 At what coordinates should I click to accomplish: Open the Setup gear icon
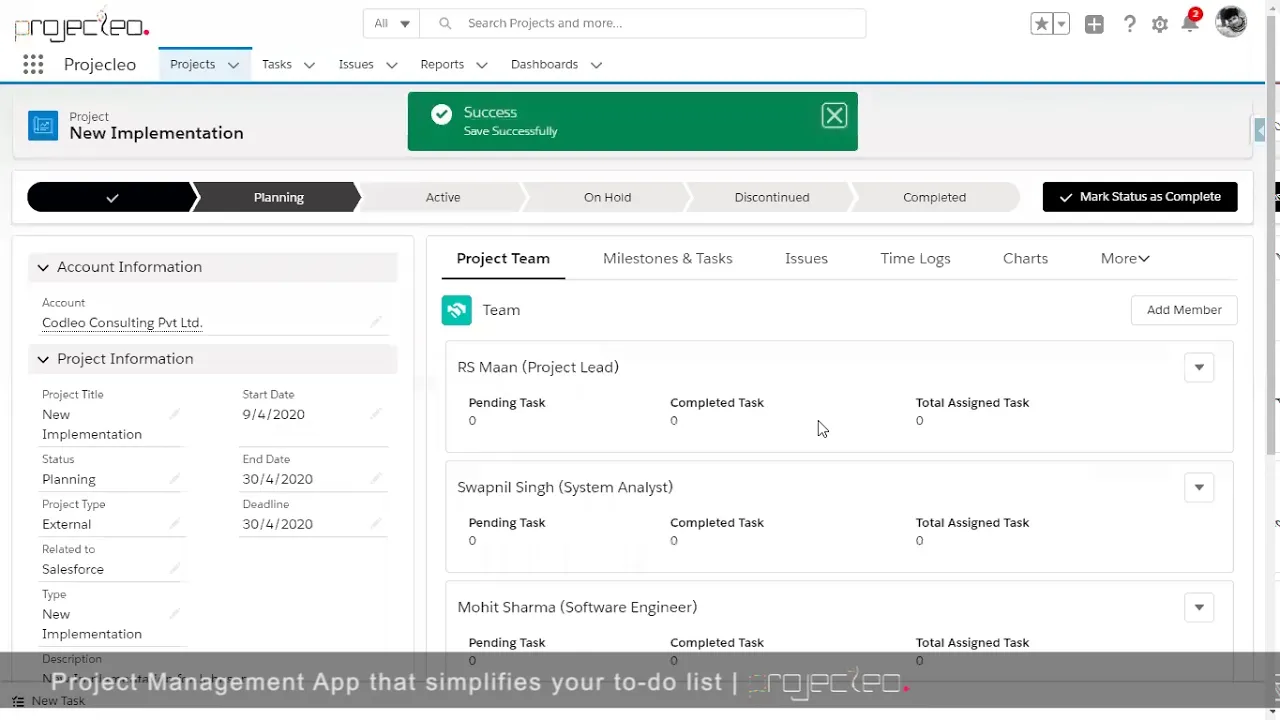1160,24
